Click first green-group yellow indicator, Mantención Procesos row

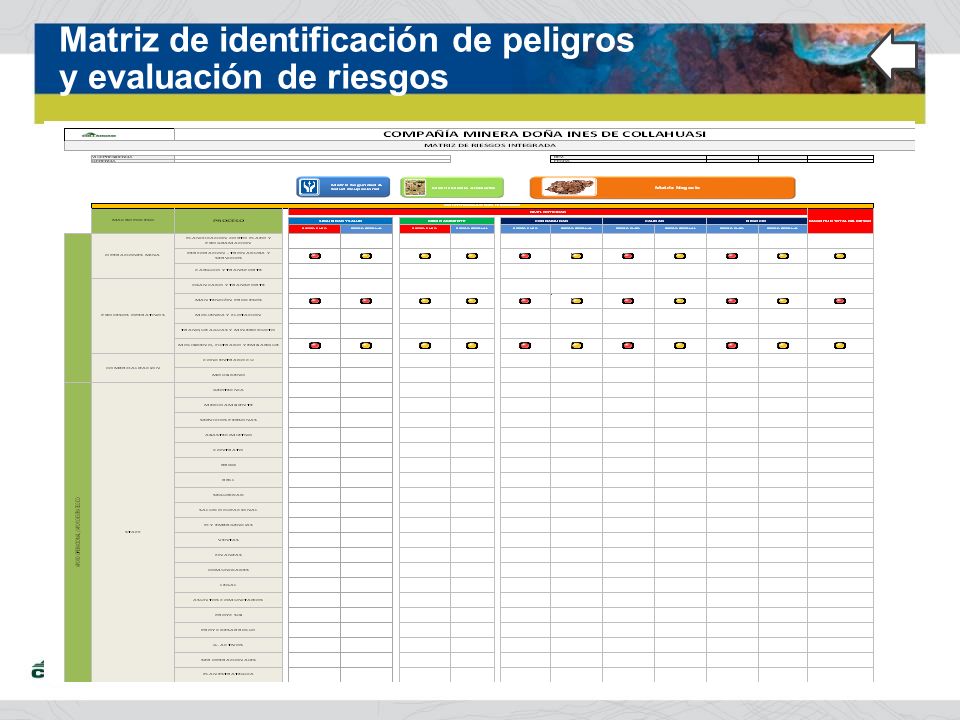425,301
